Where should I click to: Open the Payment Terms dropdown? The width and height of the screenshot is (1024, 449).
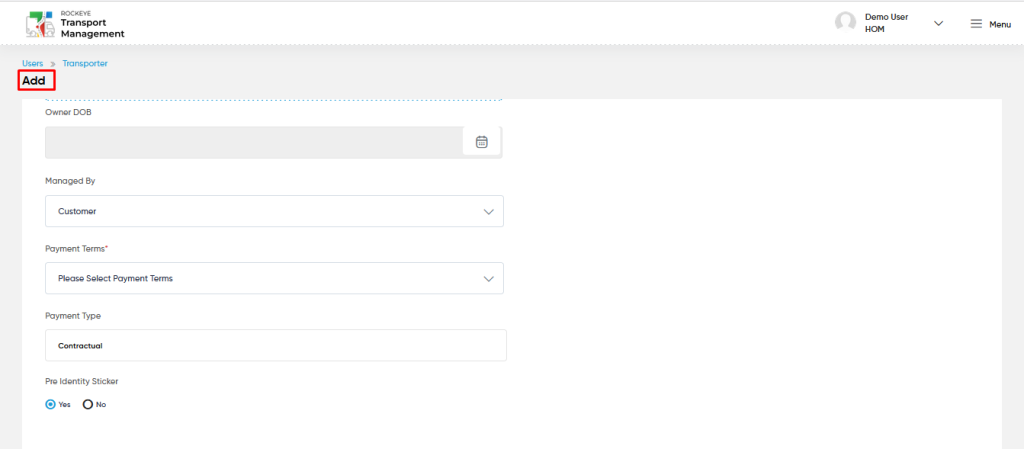274,279
